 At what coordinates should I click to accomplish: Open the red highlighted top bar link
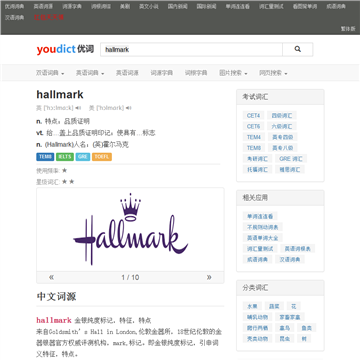[49, 17]
